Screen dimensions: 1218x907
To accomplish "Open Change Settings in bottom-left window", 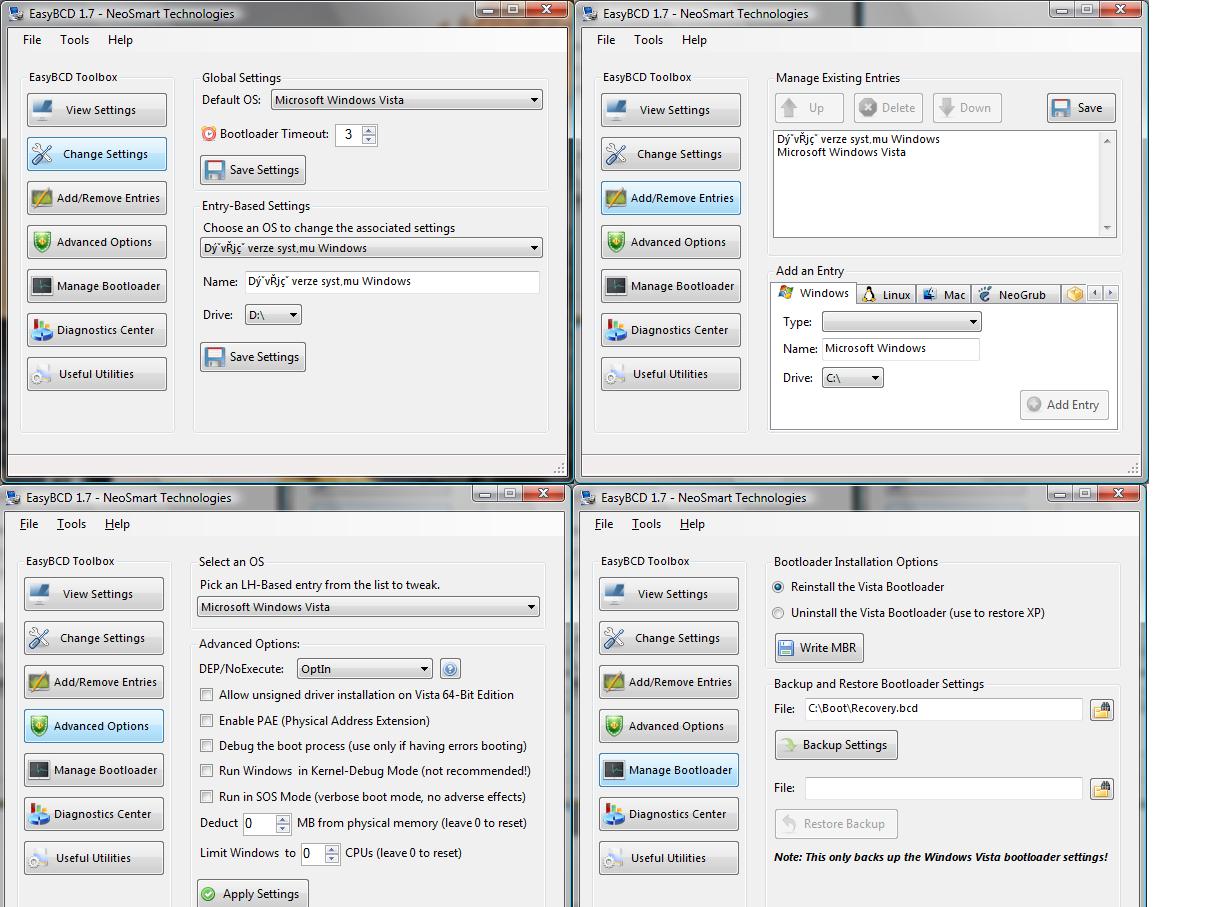I will point(94,638).
